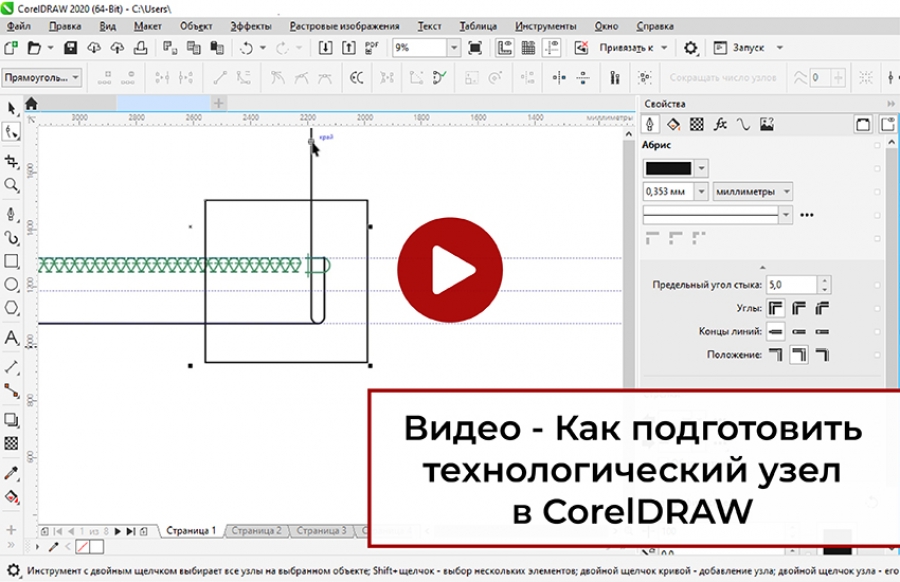Expand the Привязать к dropdown
The height and width of the screenshot is (582, 900).
pyautogui.click(x=664, y=48)
